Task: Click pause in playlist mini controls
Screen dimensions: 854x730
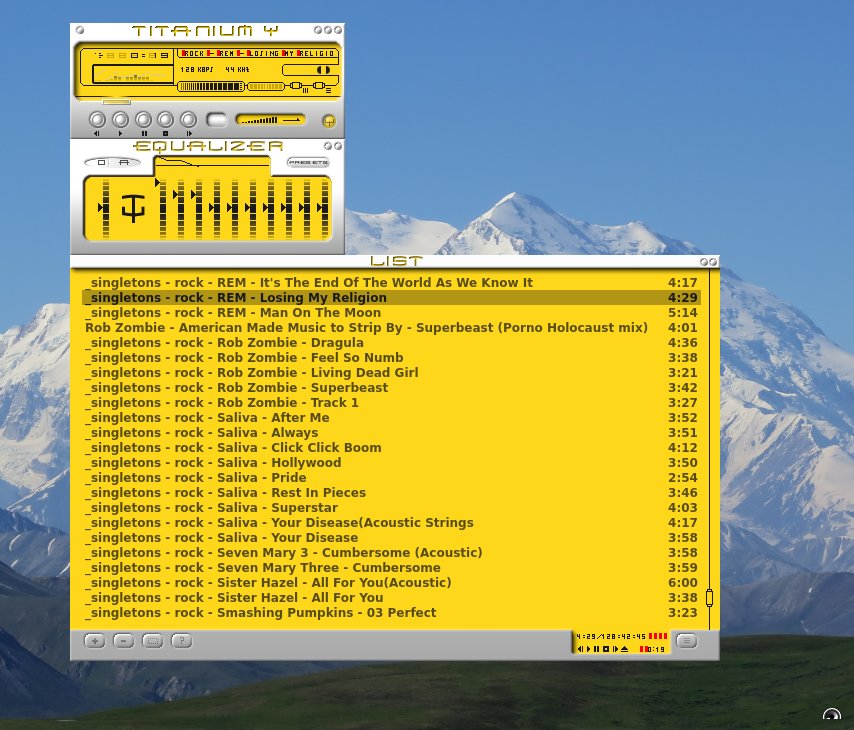Action: pos(597,649)
